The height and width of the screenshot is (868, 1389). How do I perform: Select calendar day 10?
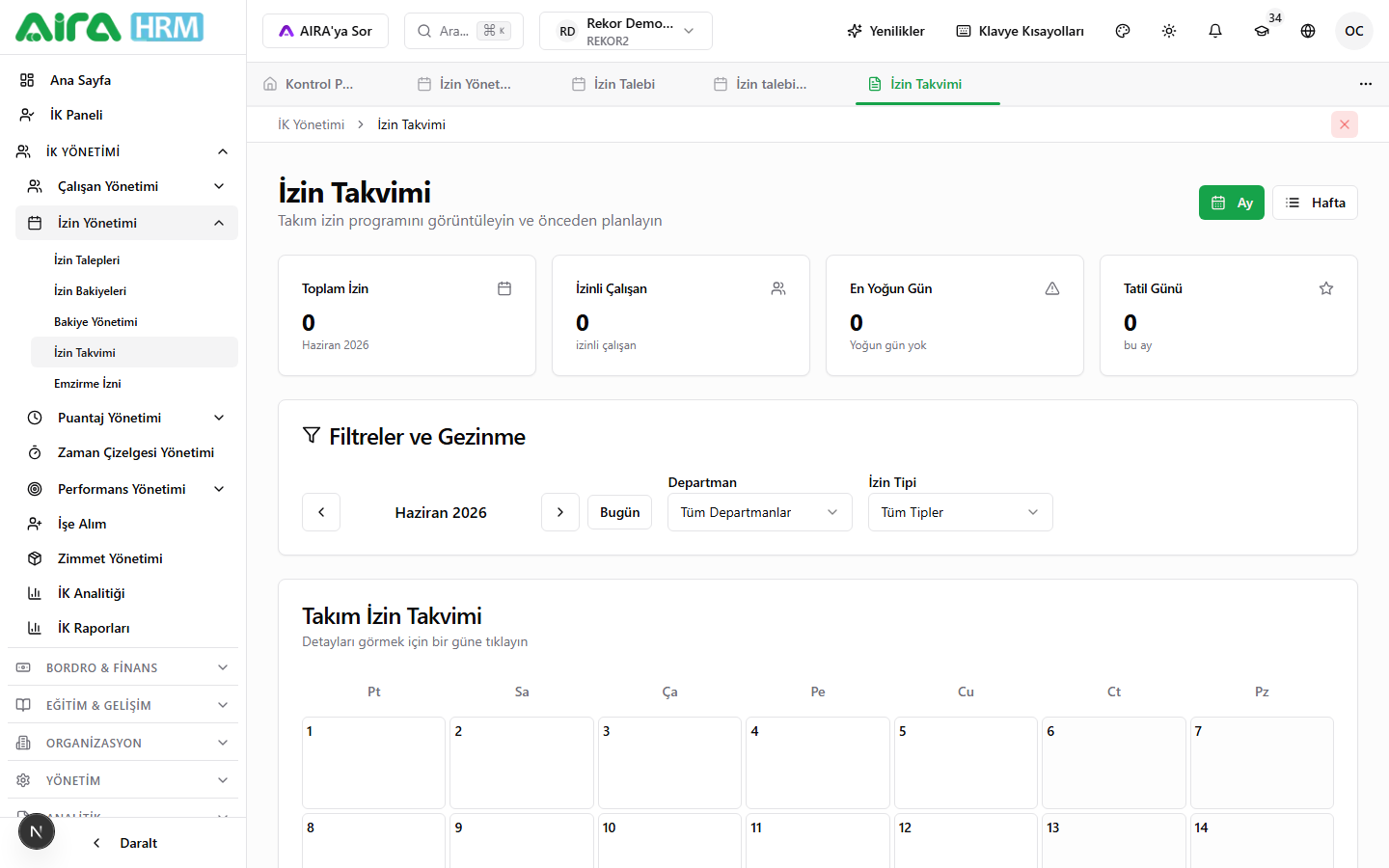tap(670, 840)
